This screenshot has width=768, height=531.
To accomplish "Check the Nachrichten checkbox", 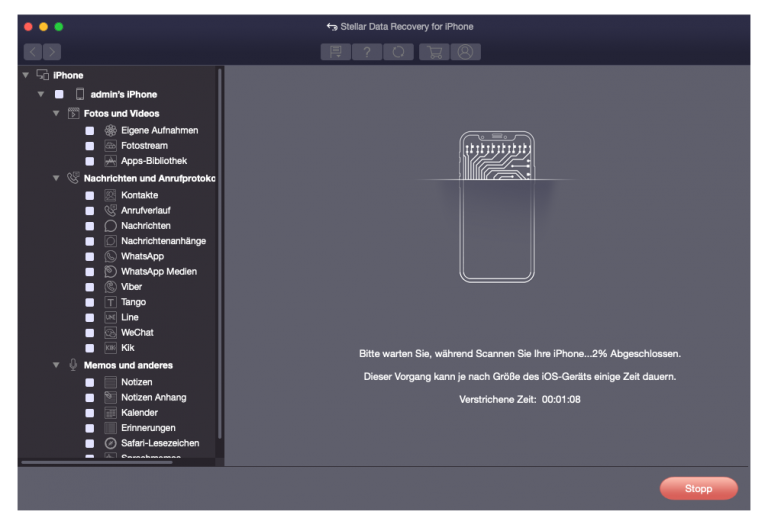I will pos(90,226).
